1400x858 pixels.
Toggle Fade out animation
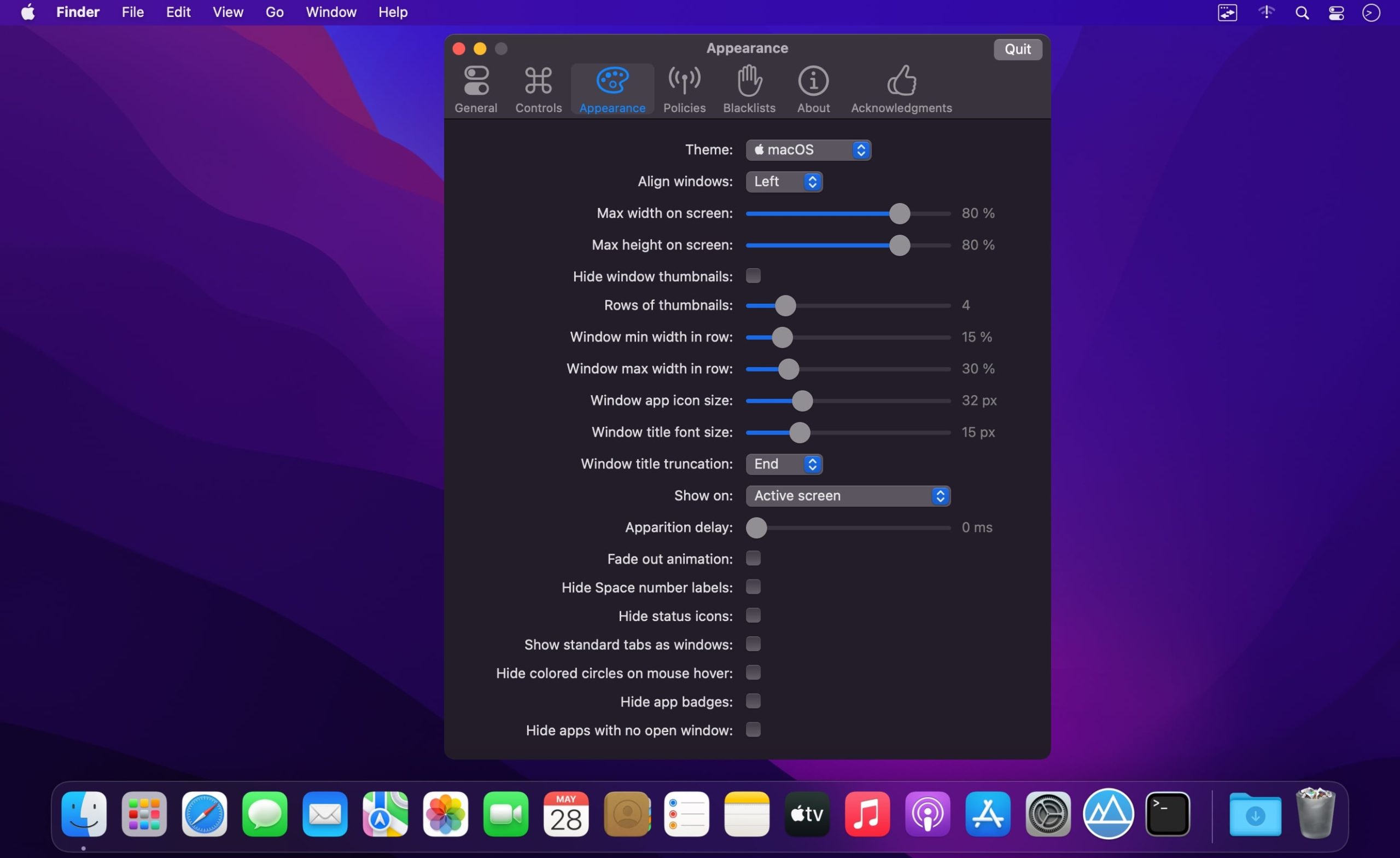753,558
